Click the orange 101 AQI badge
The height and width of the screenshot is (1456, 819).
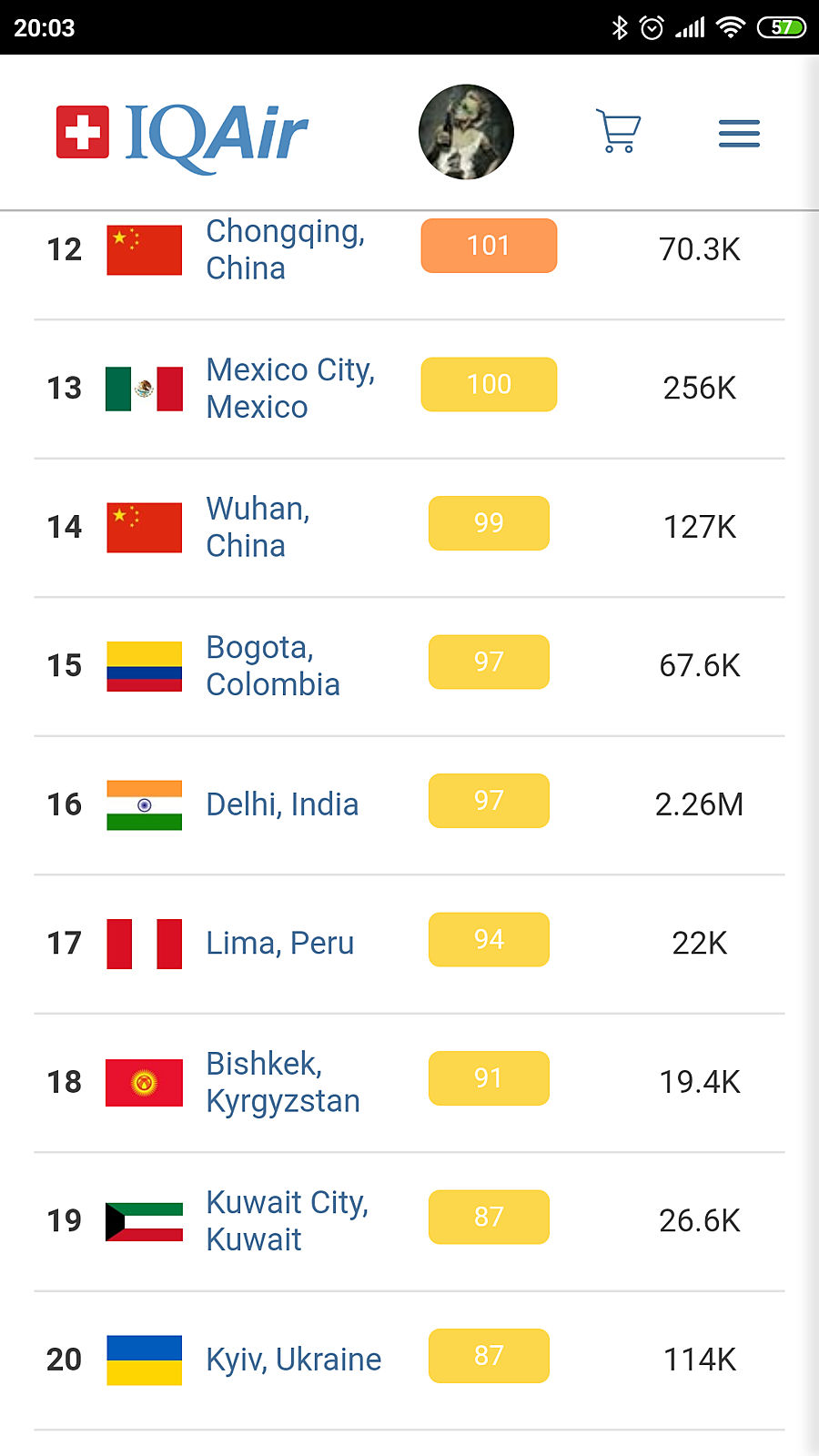pyautogui.click(x=489, y=246)
